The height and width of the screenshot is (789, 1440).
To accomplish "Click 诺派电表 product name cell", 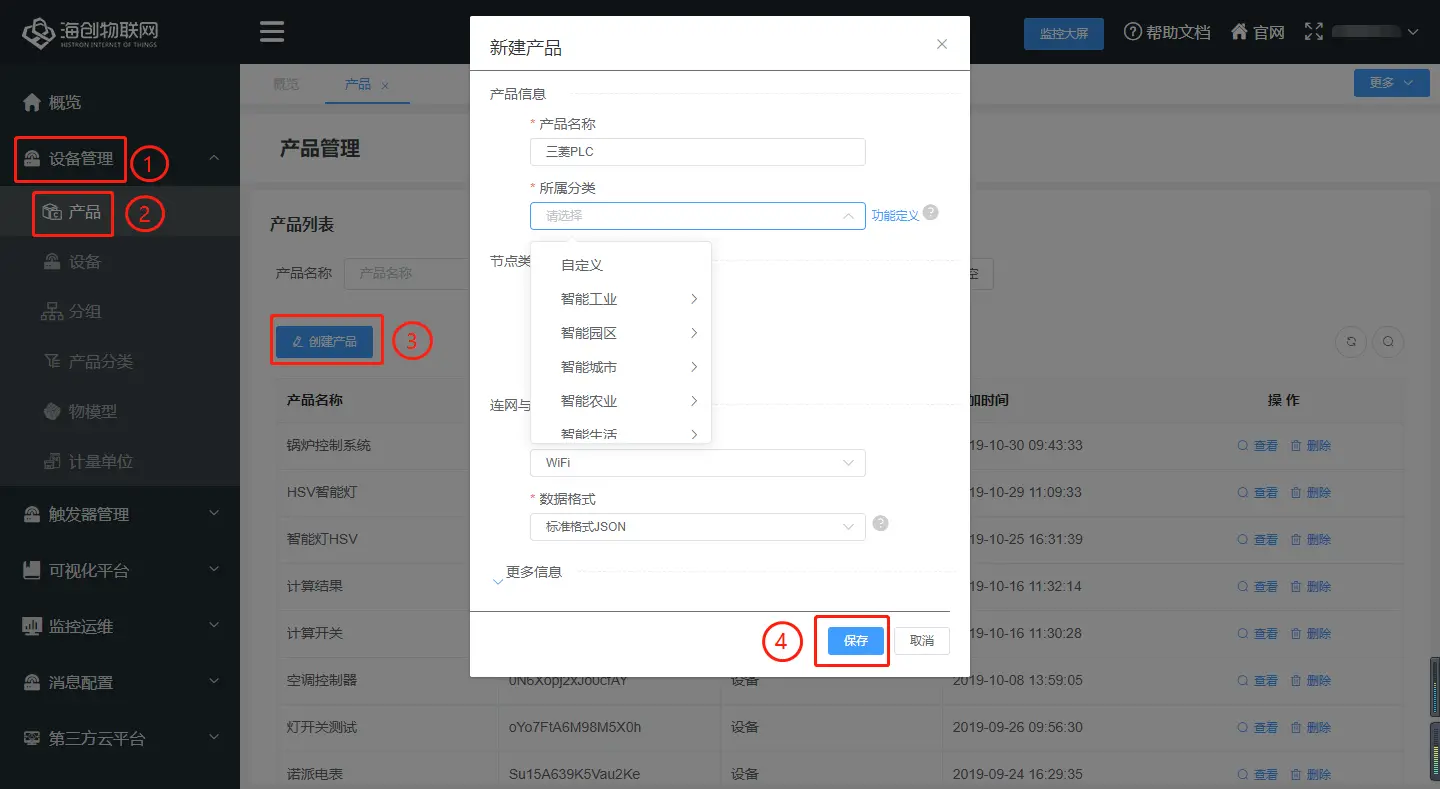I will tap(315, 774).
